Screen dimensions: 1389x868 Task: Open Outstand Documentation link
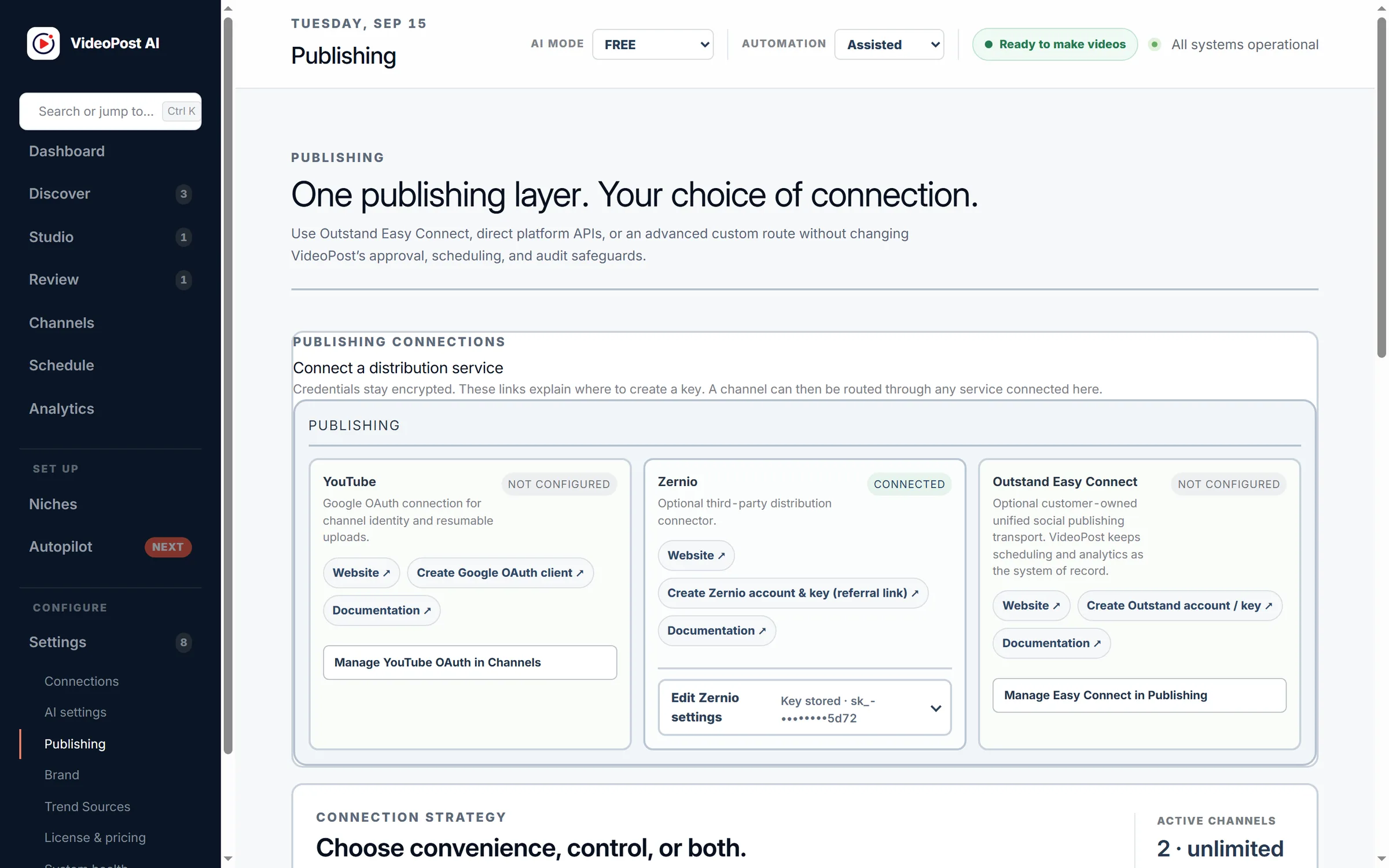(x=1052, y=643)
